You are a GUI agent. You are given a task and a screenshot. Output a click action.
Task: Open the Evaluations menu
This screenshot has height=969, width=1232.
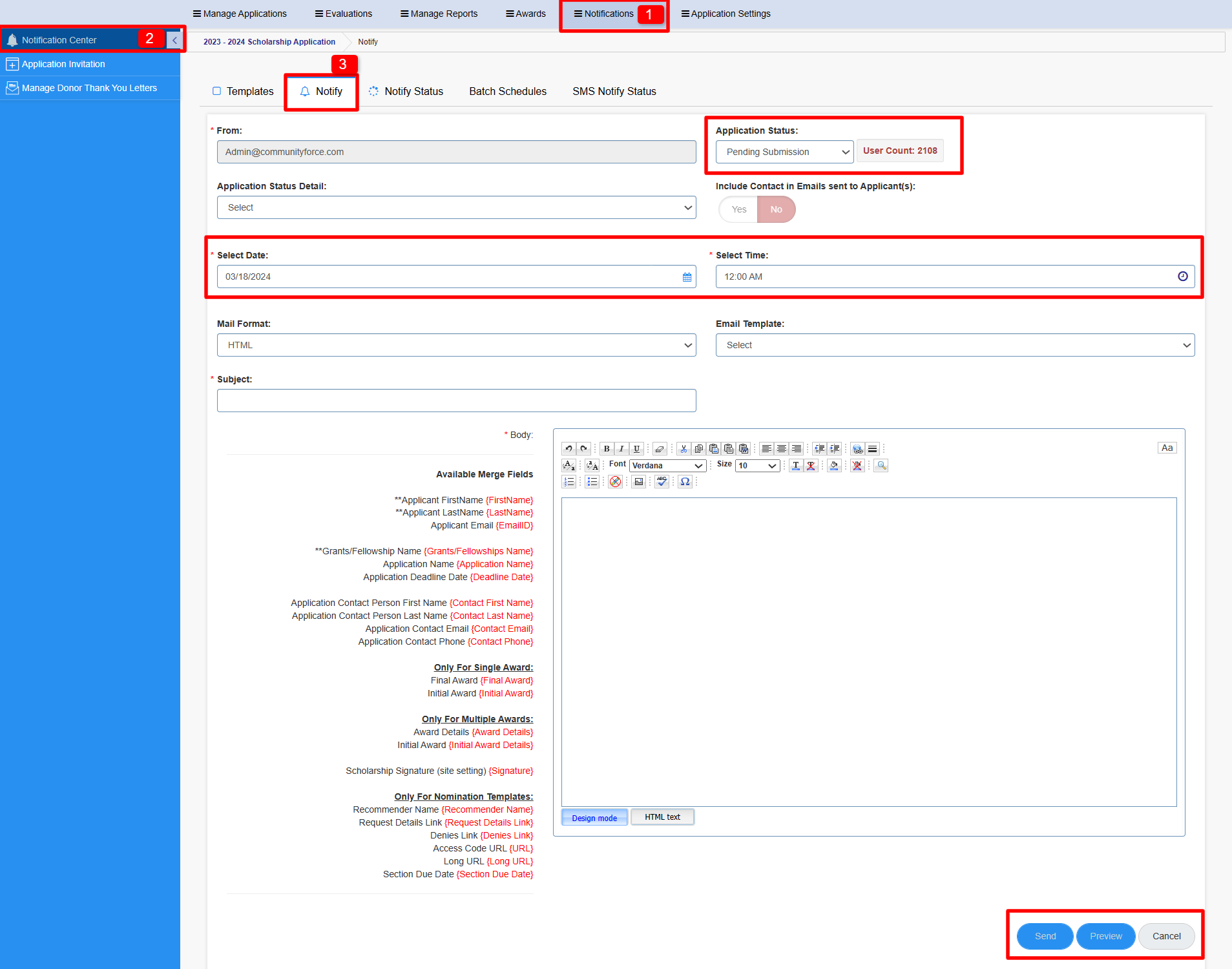pyautogui.click(x=343, y=14)
